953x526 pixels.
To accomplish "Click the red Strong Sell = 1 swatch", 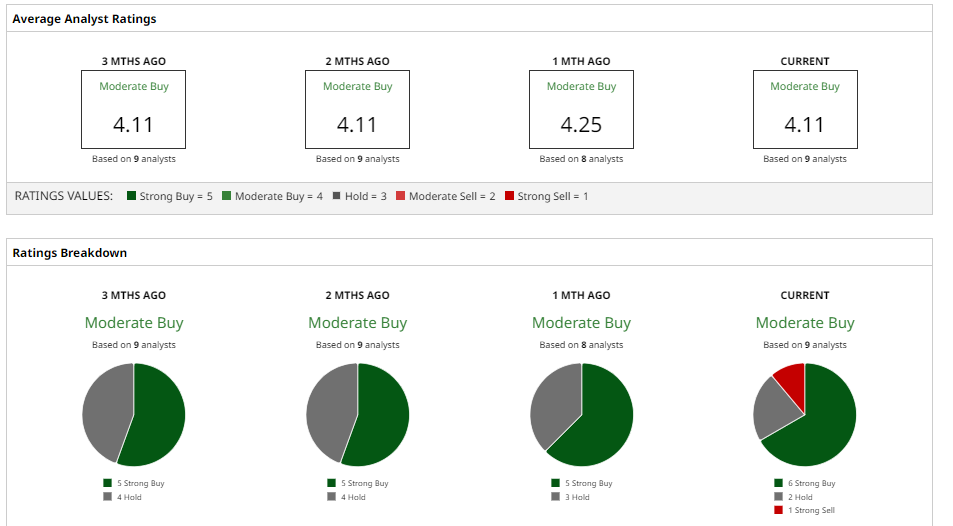I will (x=509, y=197).
